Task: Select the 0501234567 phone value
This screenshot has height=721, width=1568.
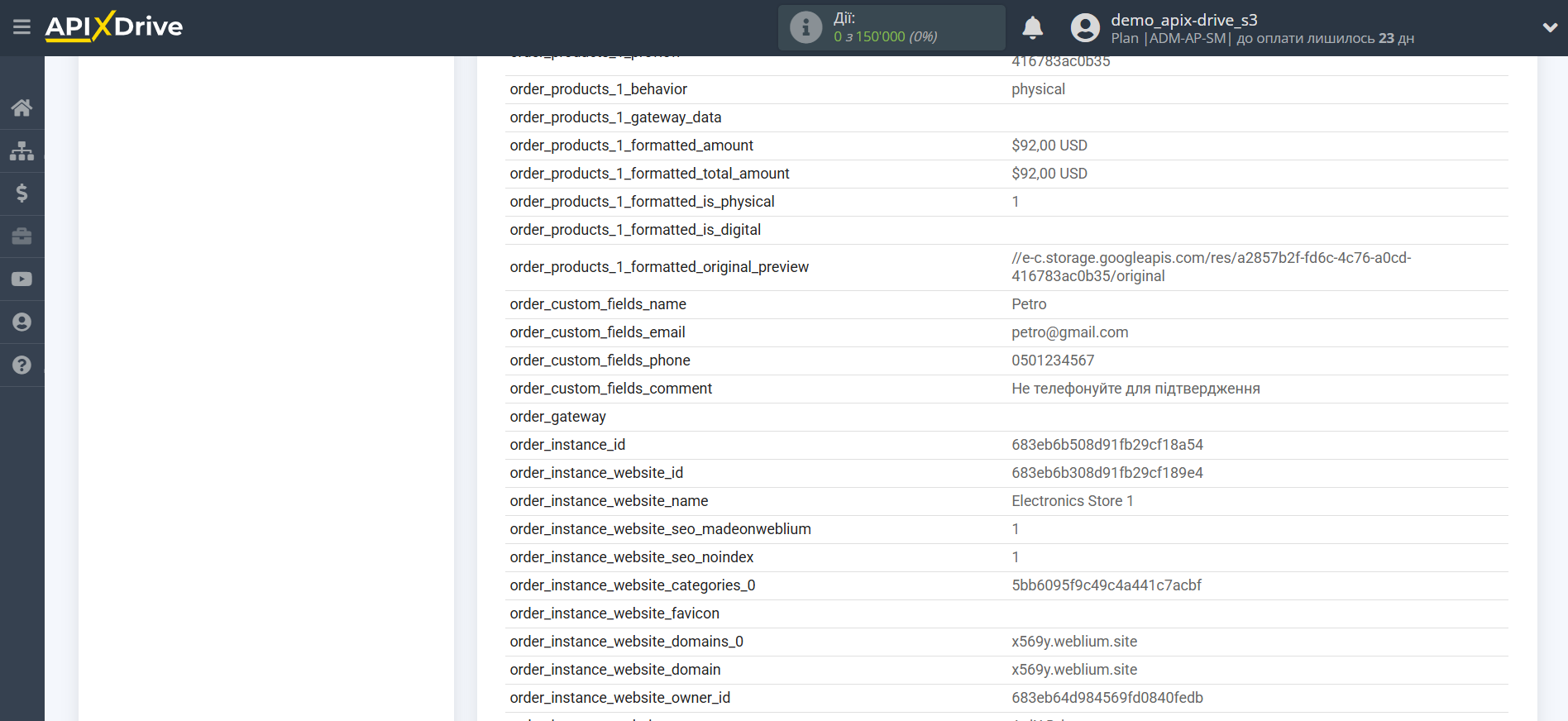Action: (1053, 360)
